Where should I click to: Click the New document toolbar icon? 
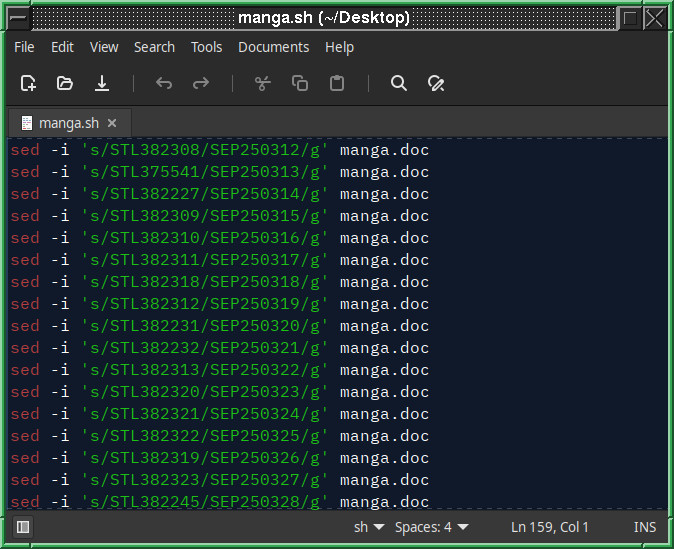(28, 83)
